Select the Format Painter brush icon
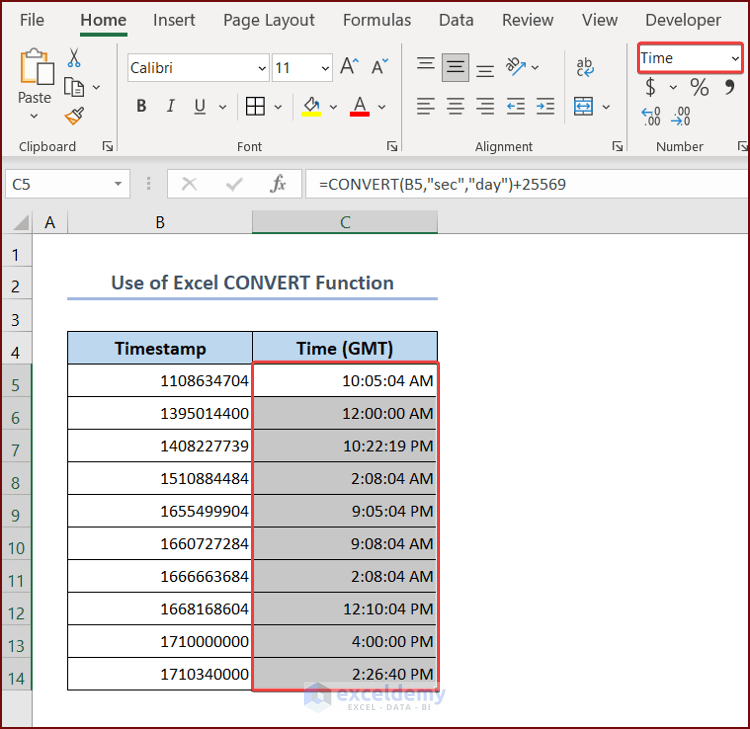Screen dimensions: 750x729 (x=74, y=116)
